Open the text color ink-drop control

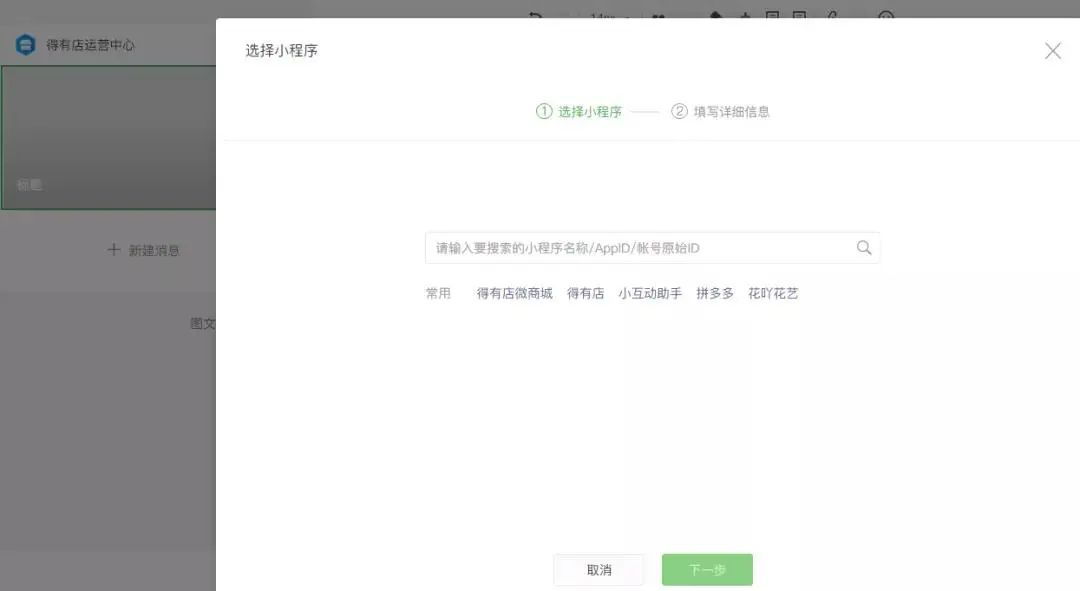click(x=714, y=13)
